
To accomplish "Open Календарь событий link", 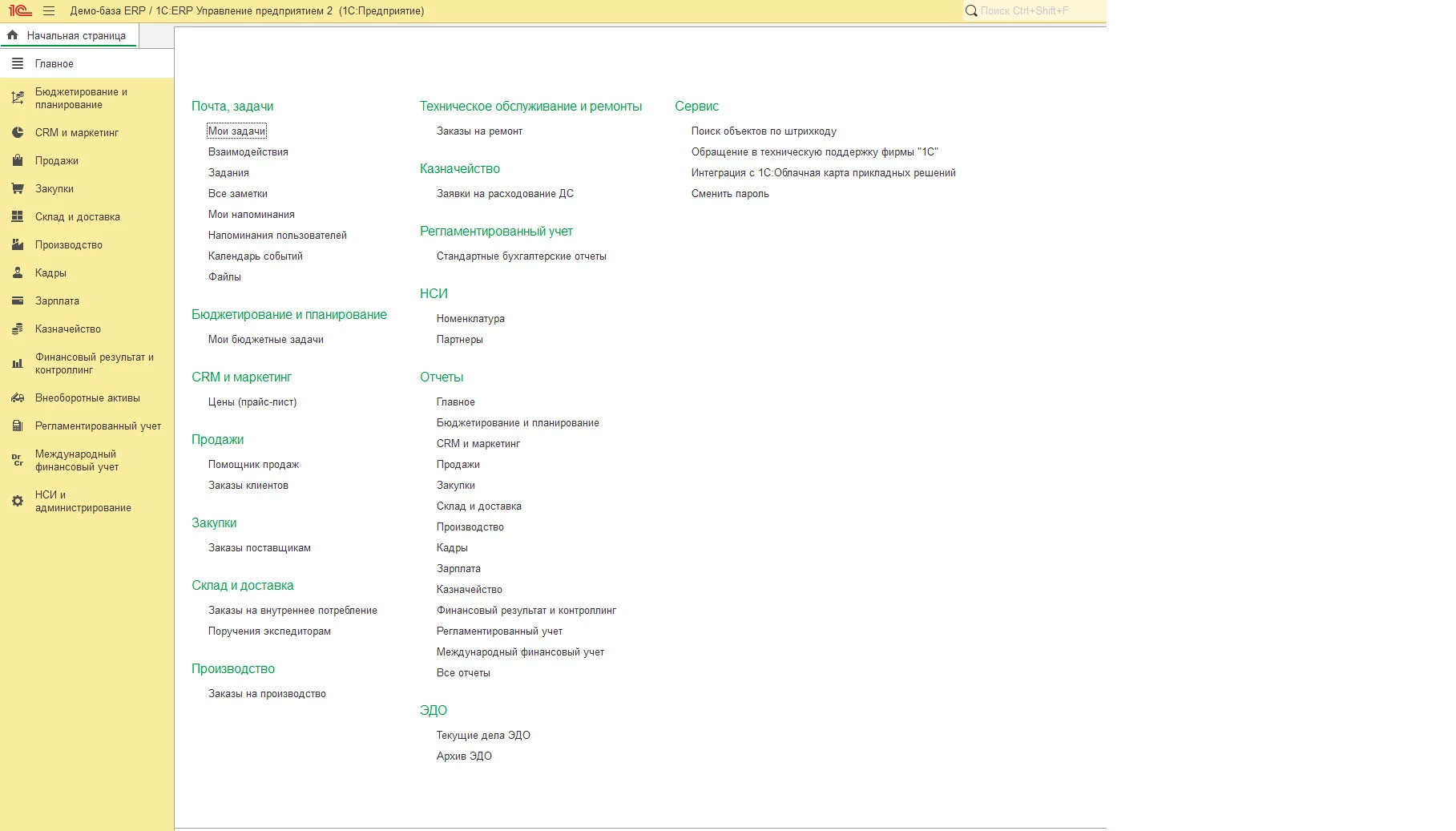I will pos(256,256).
